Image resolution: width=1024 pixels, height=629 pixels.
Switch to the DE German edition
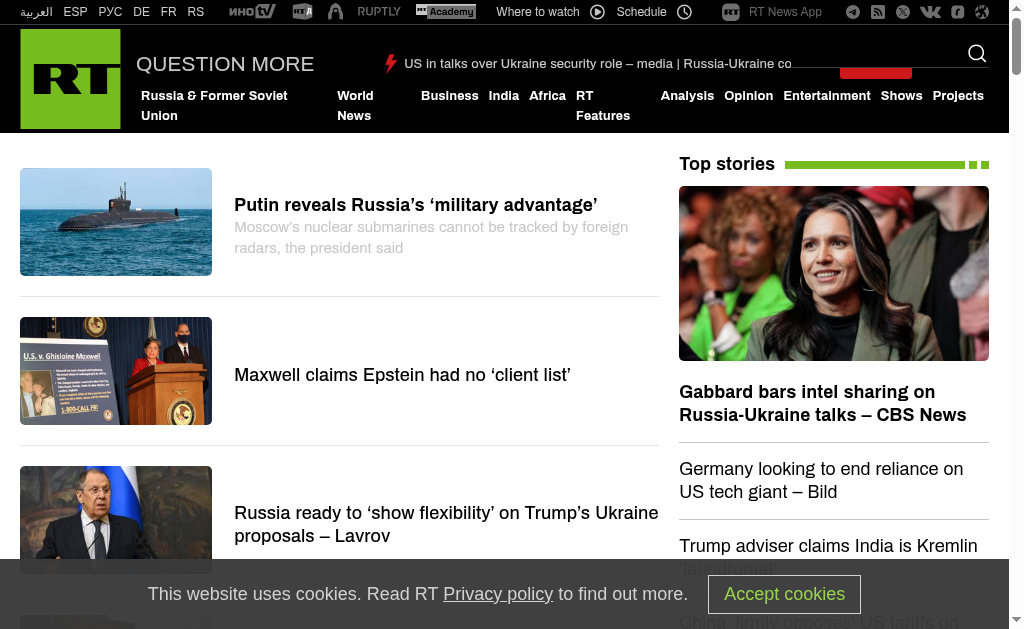point(141,12)
